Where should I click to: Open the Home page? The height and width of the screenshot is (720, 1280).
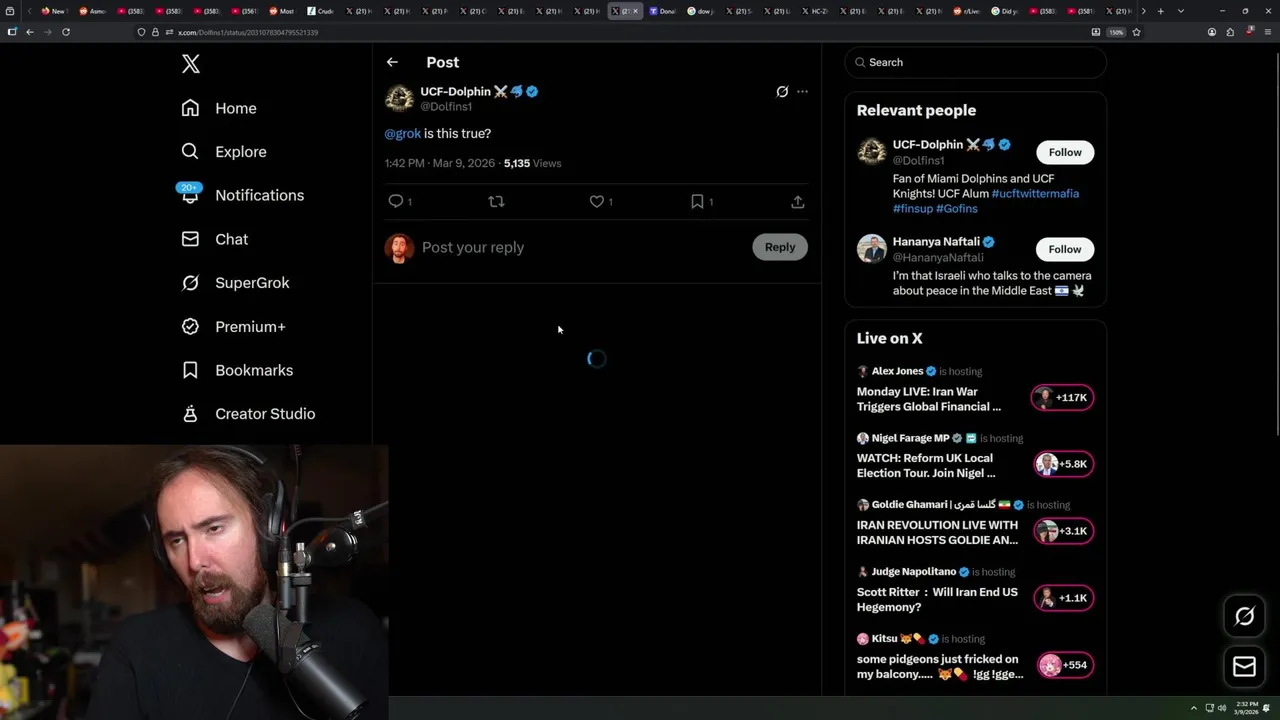tap(219, 108)
